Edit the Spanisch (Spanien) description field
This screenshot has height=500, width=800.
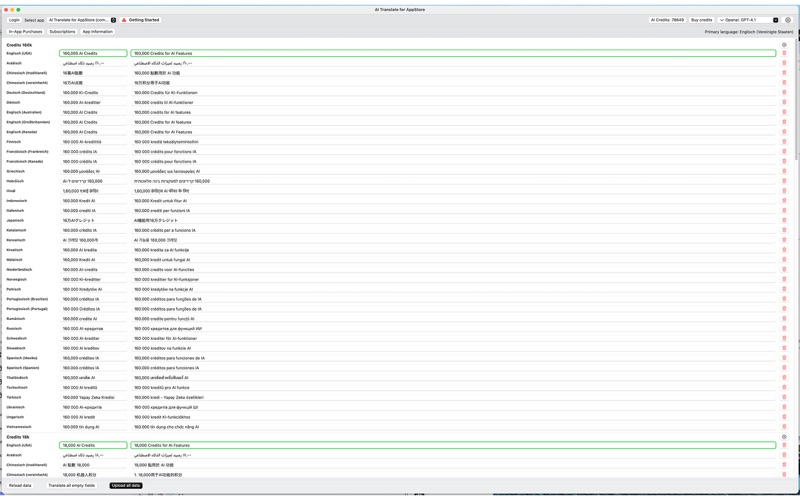(453, 367)
